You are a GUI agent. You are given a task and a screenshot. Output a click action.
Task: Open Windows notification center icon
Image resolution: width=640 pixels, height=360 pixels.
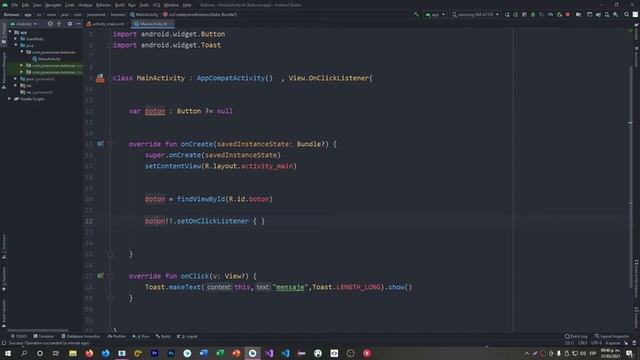[x=629, y=353]
